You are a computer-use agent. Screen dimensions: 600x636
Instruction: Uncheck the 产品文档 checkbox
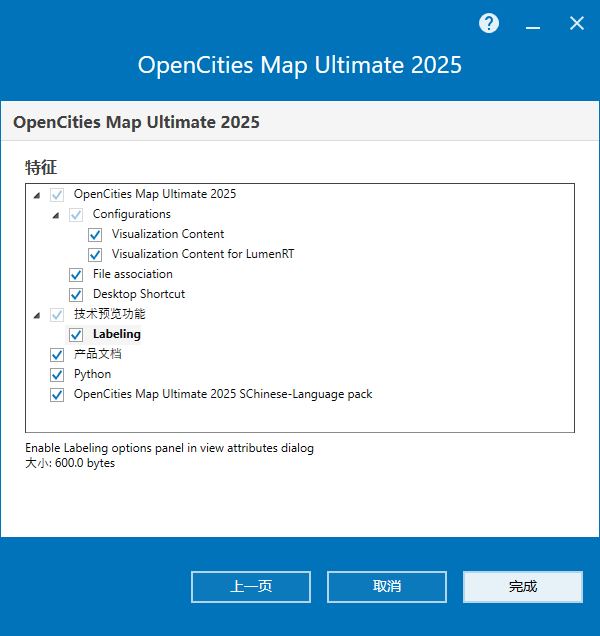pyautogui.click(x=57, y=355)
